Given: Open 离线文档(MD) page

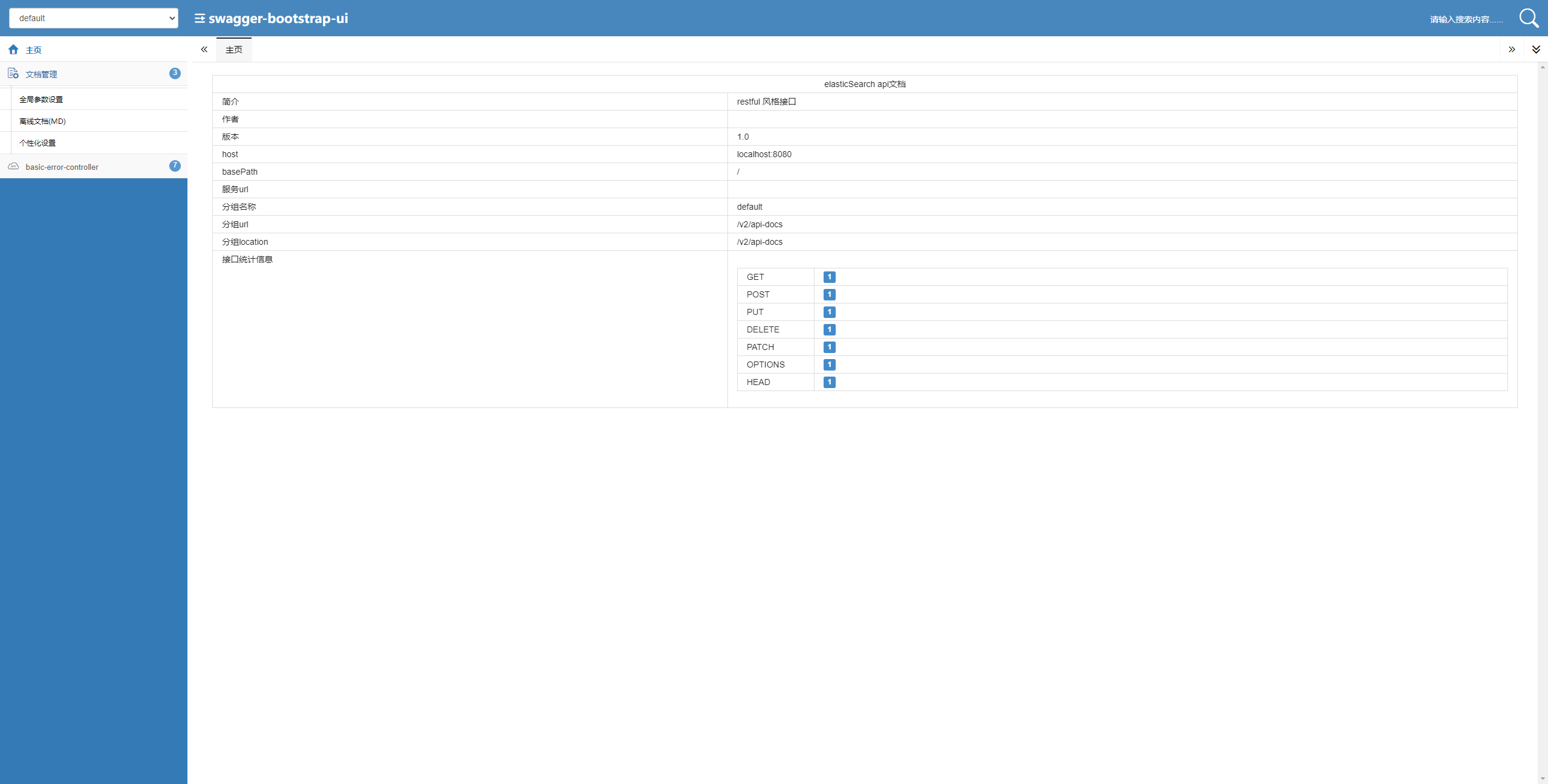Looking at the screenshot, I should pyautogui.click(x=42, y=121).
